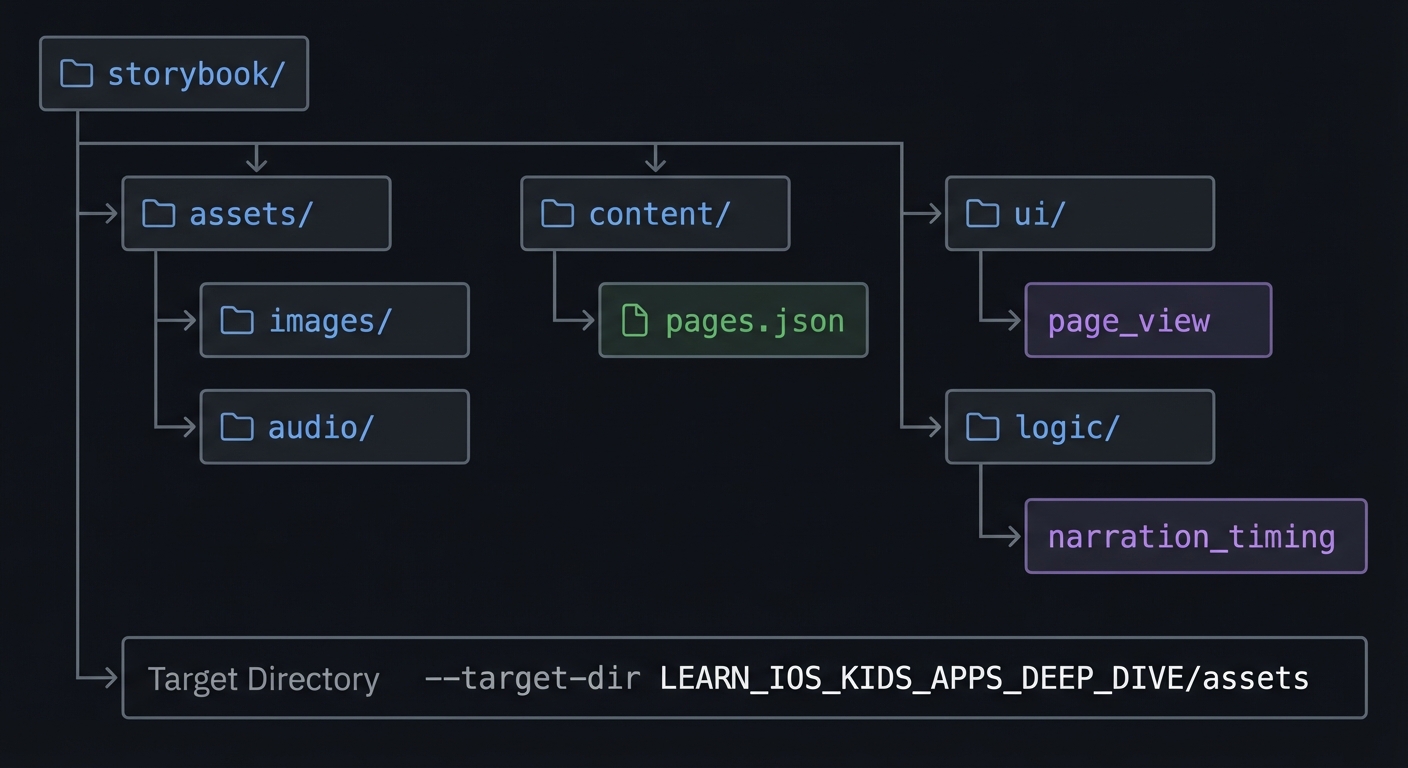Select the ui/ folder icon
This screenshot has width=1408, height=768.
pyautogui.click(x=982, y=213)
